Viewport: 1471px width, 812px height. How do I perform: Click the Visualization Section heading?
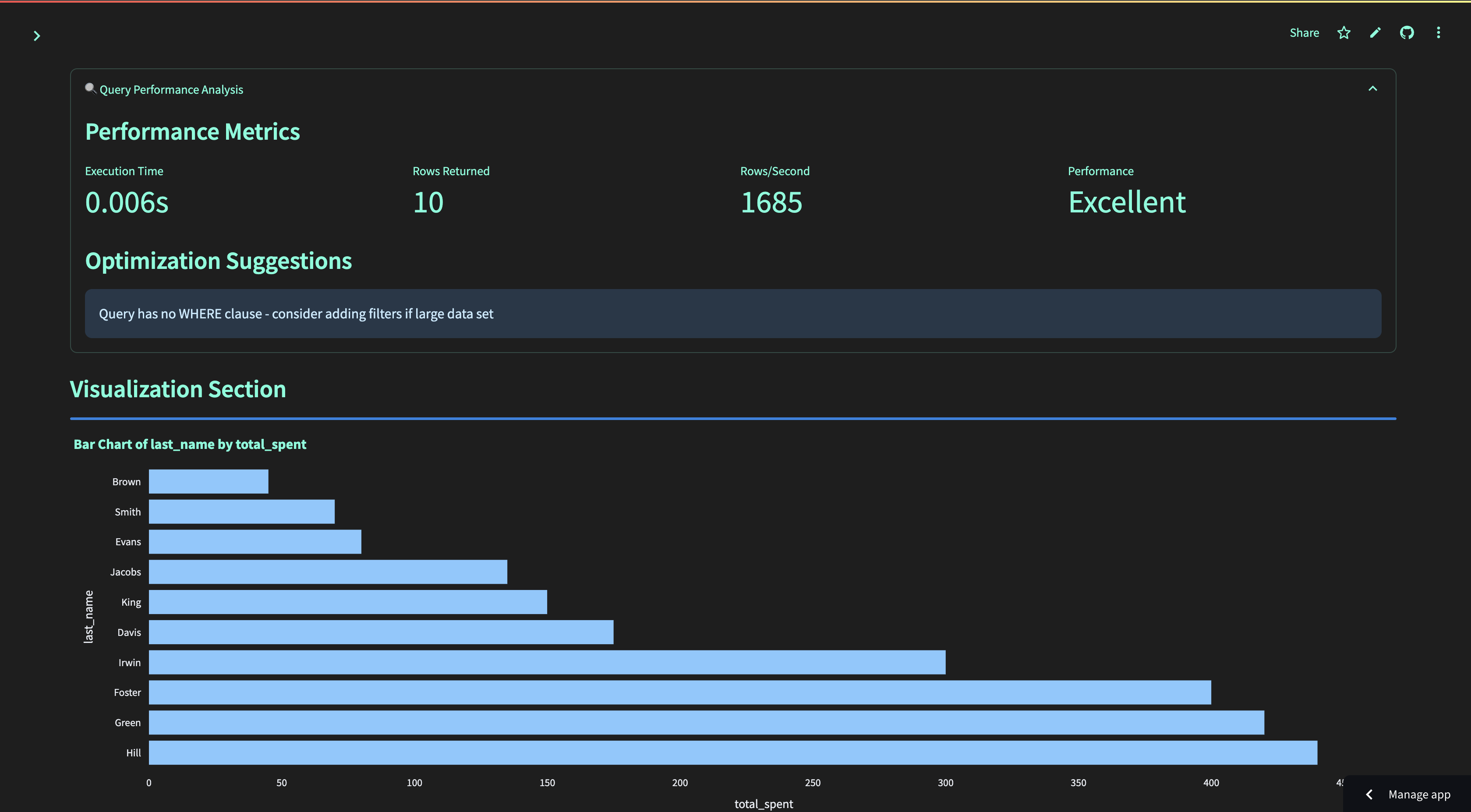[177, 389]
